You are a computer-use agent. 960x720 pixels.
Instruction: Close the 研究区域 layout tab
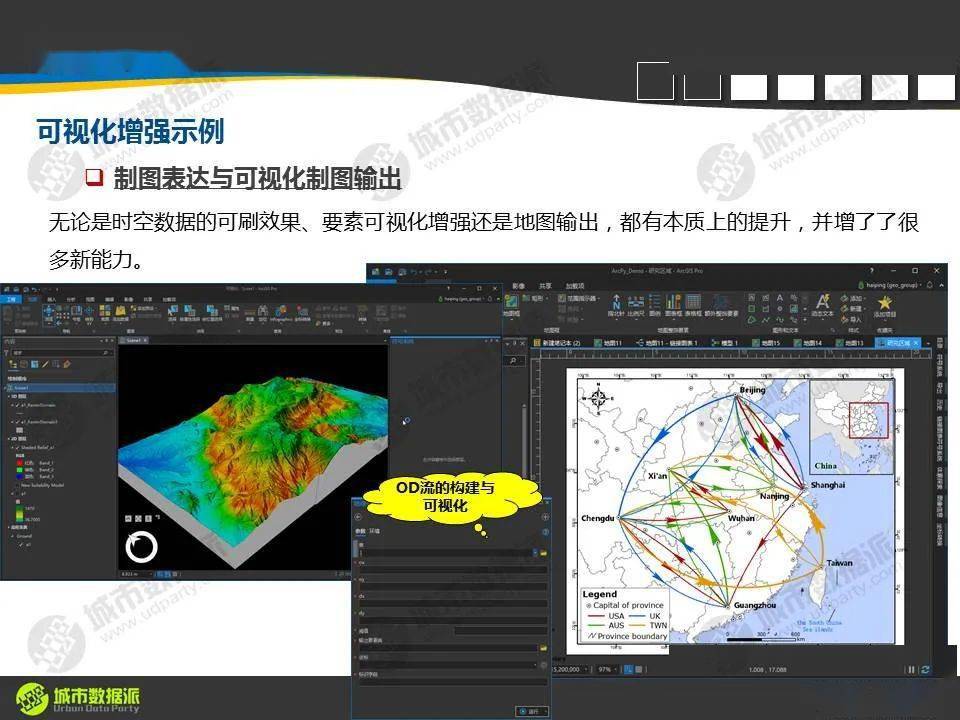[x=916, y=343]
